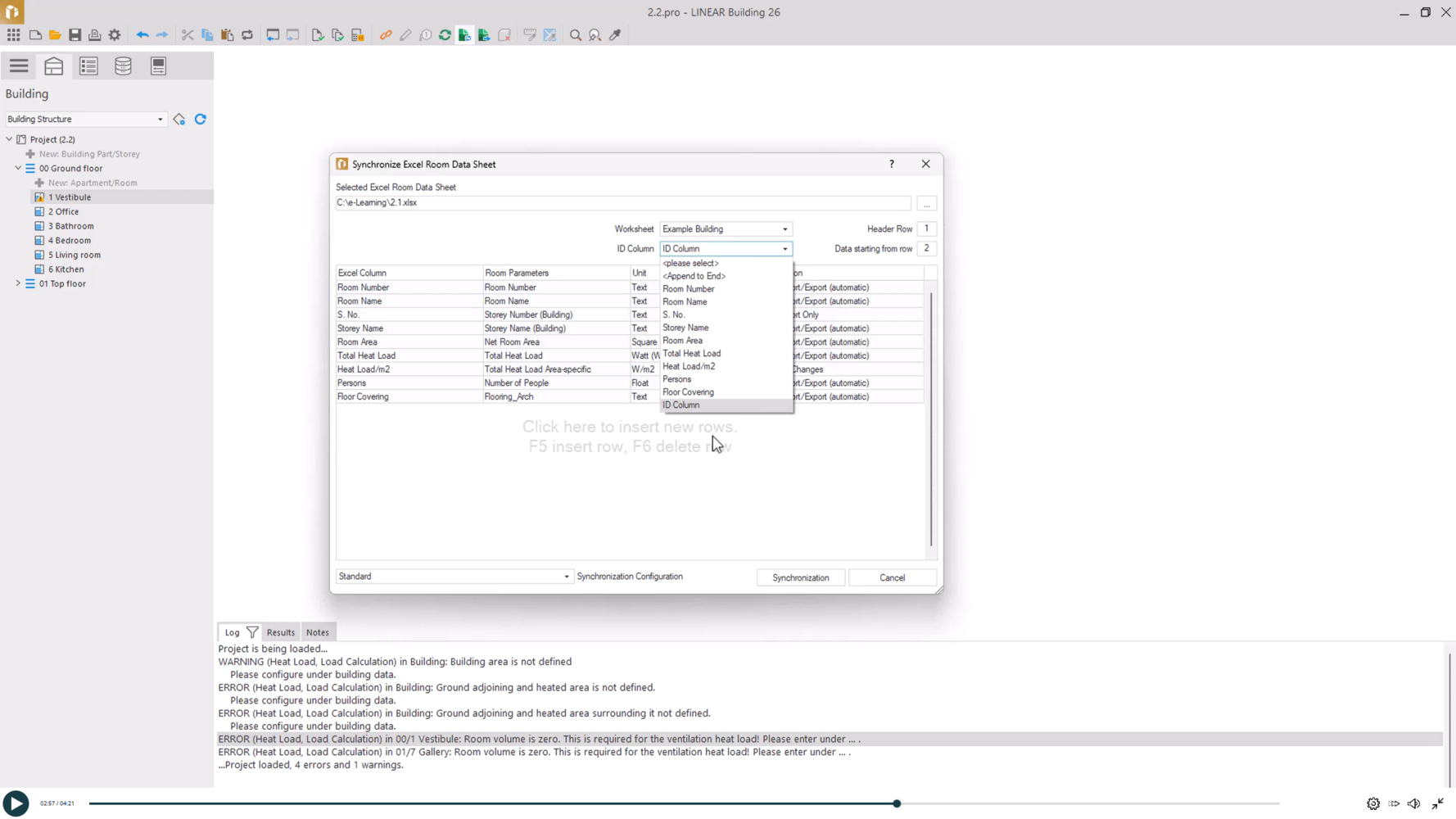Click the refresh icon beside Building Structure

[201, 120]
